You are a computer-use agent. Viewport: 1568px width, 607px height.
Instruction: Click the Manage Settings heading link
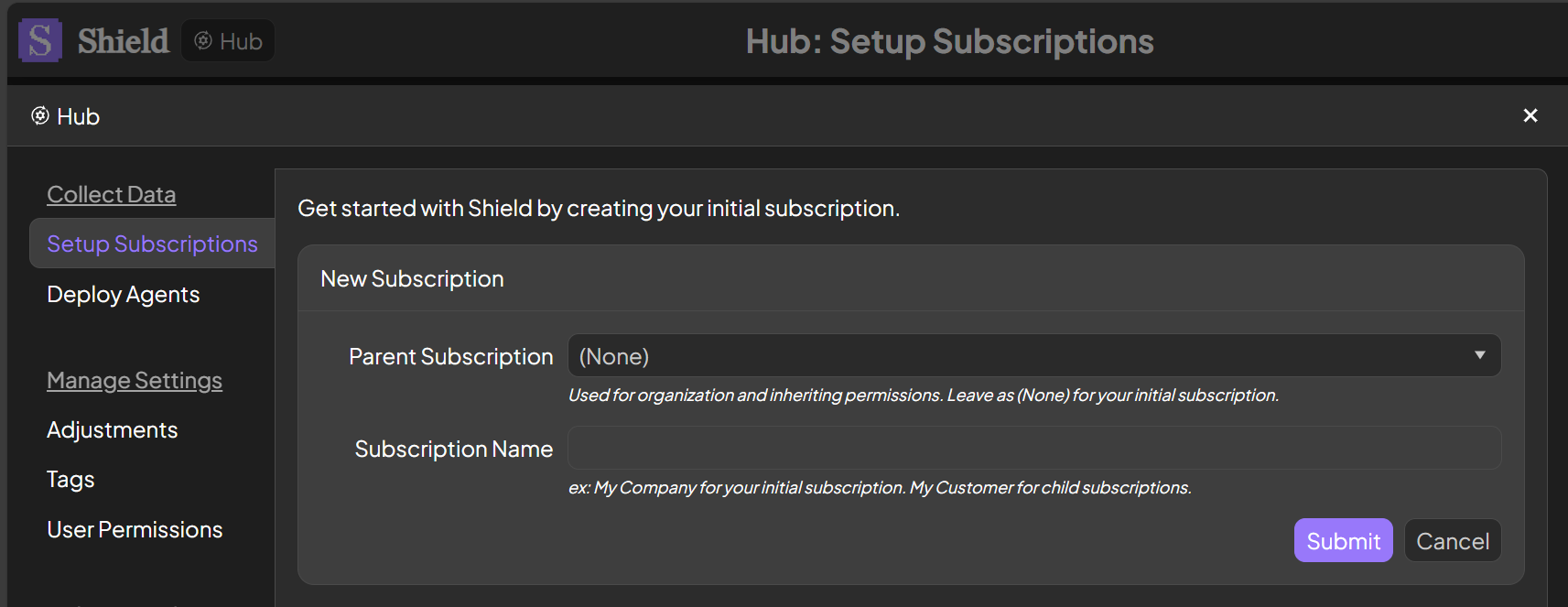click(135, 380)
